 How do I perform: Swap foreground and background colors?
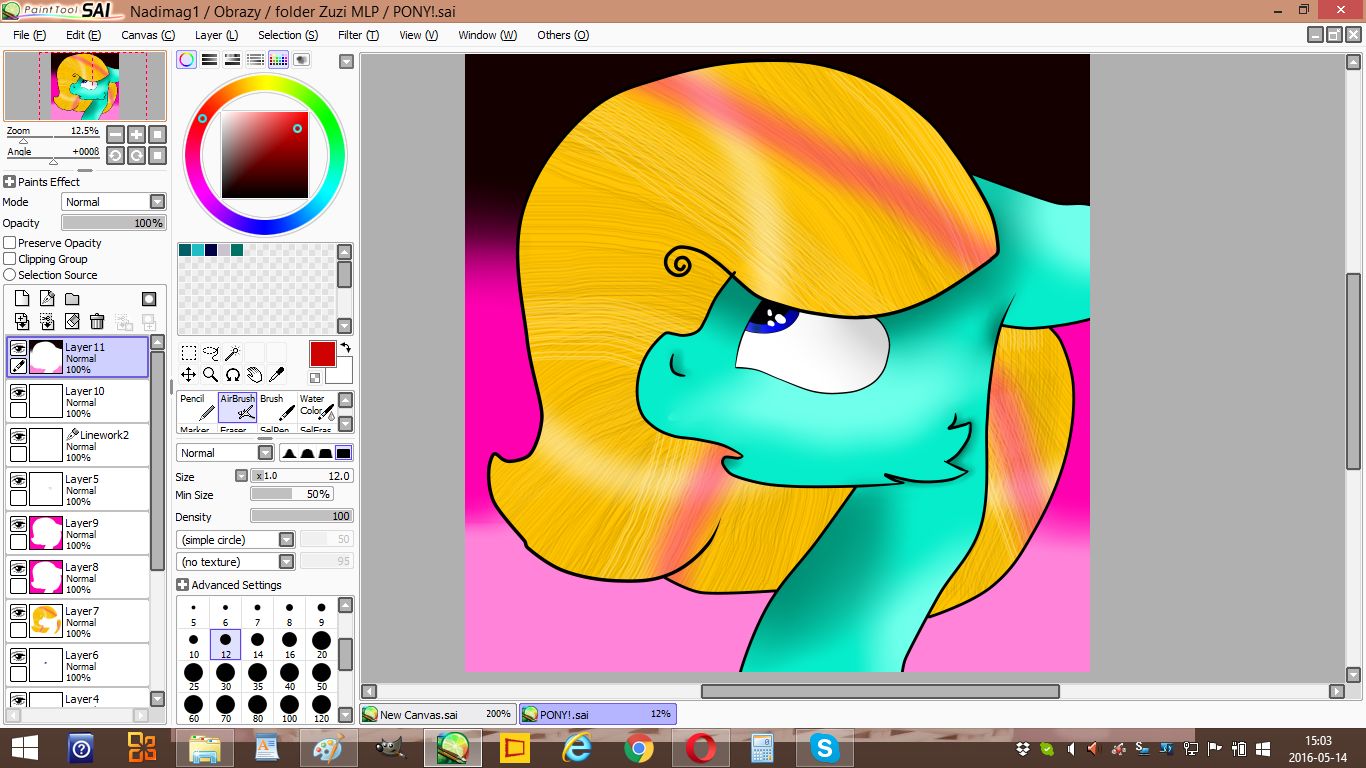tap(345, 348)
